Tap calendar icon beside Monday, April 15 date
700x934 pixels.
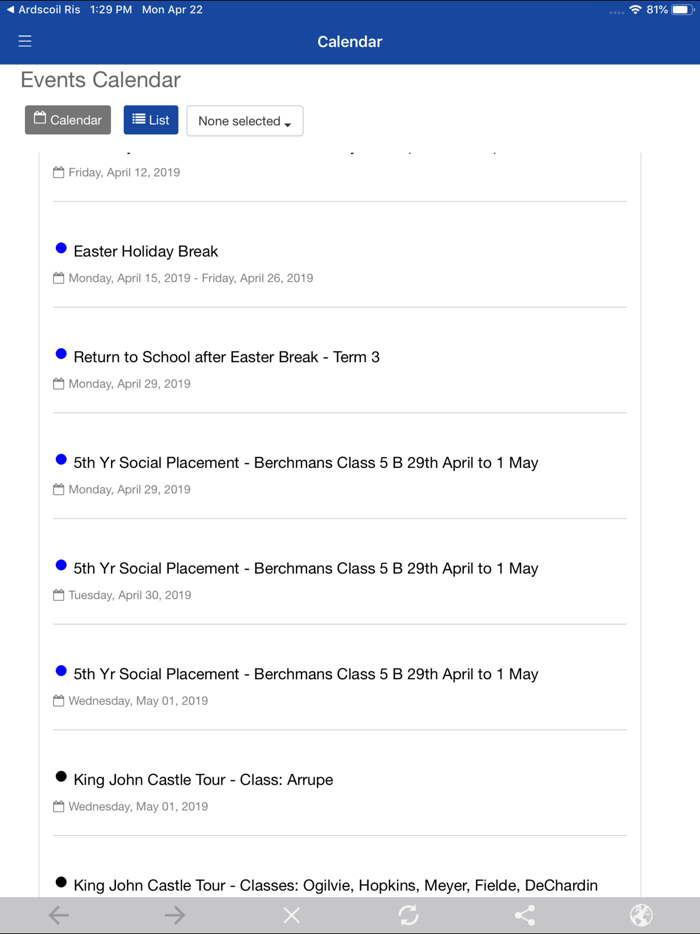coord(59,278)
